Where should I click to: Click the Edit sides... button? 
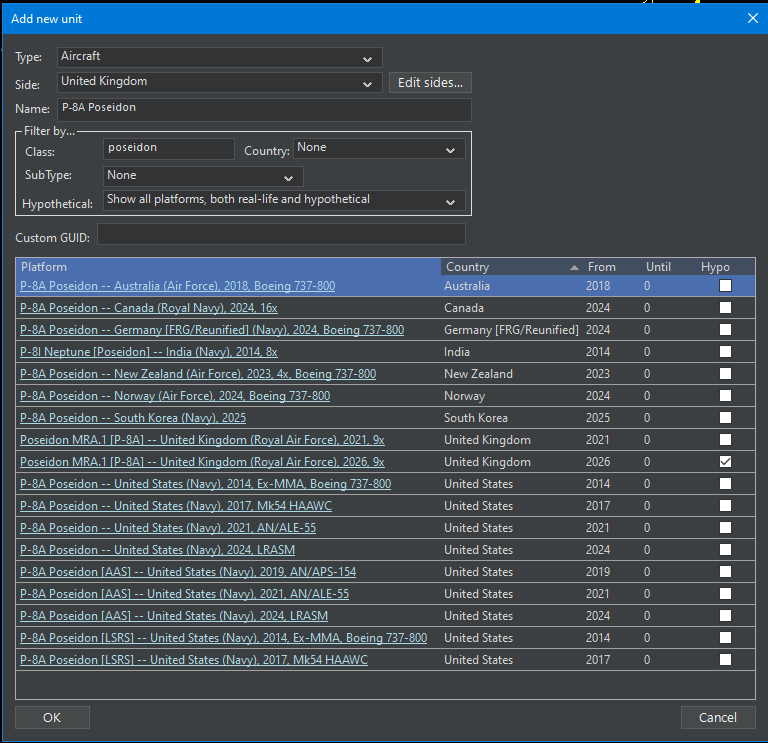tap(430, 82)
